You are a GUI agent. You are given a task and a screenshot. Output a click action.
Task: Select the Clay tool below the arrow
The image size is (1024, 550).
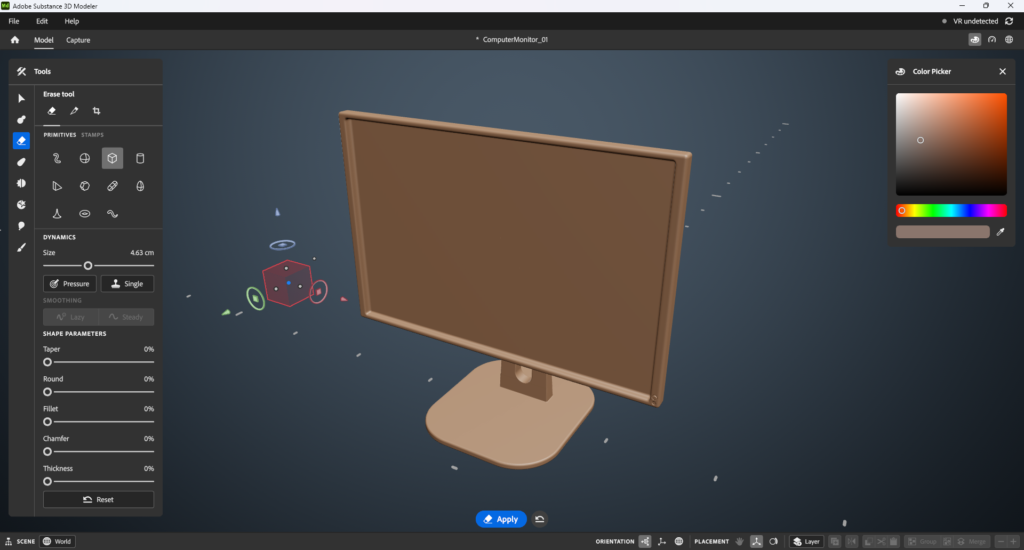[x=21, y=120]
